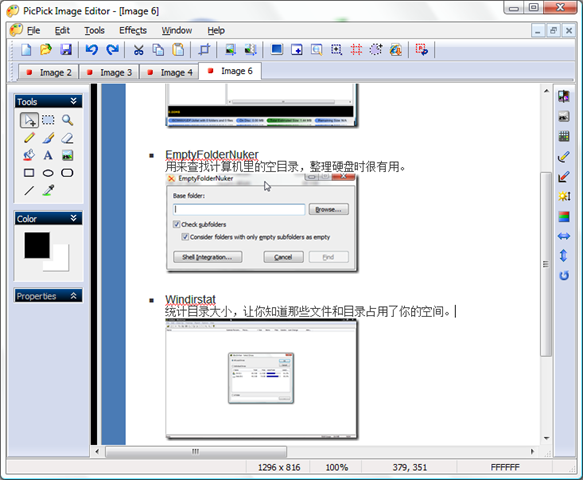Screen dimensions: 583x480
Task: Switch to the Image 3 tab
Action: 109,73
